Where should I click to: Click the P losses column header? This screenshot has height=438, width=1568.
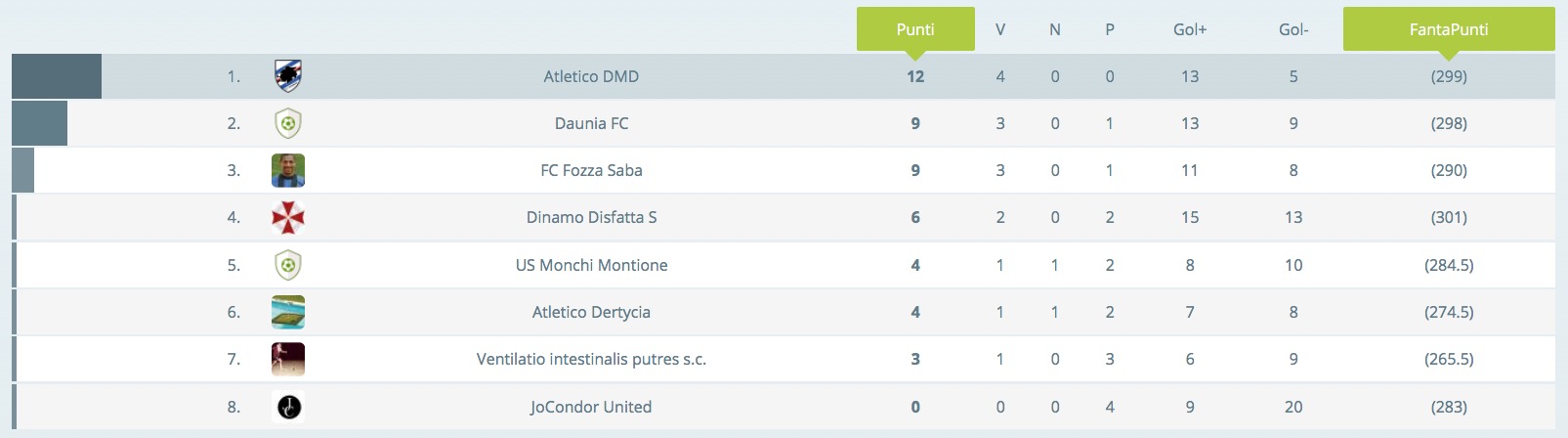pos(1110,29)
